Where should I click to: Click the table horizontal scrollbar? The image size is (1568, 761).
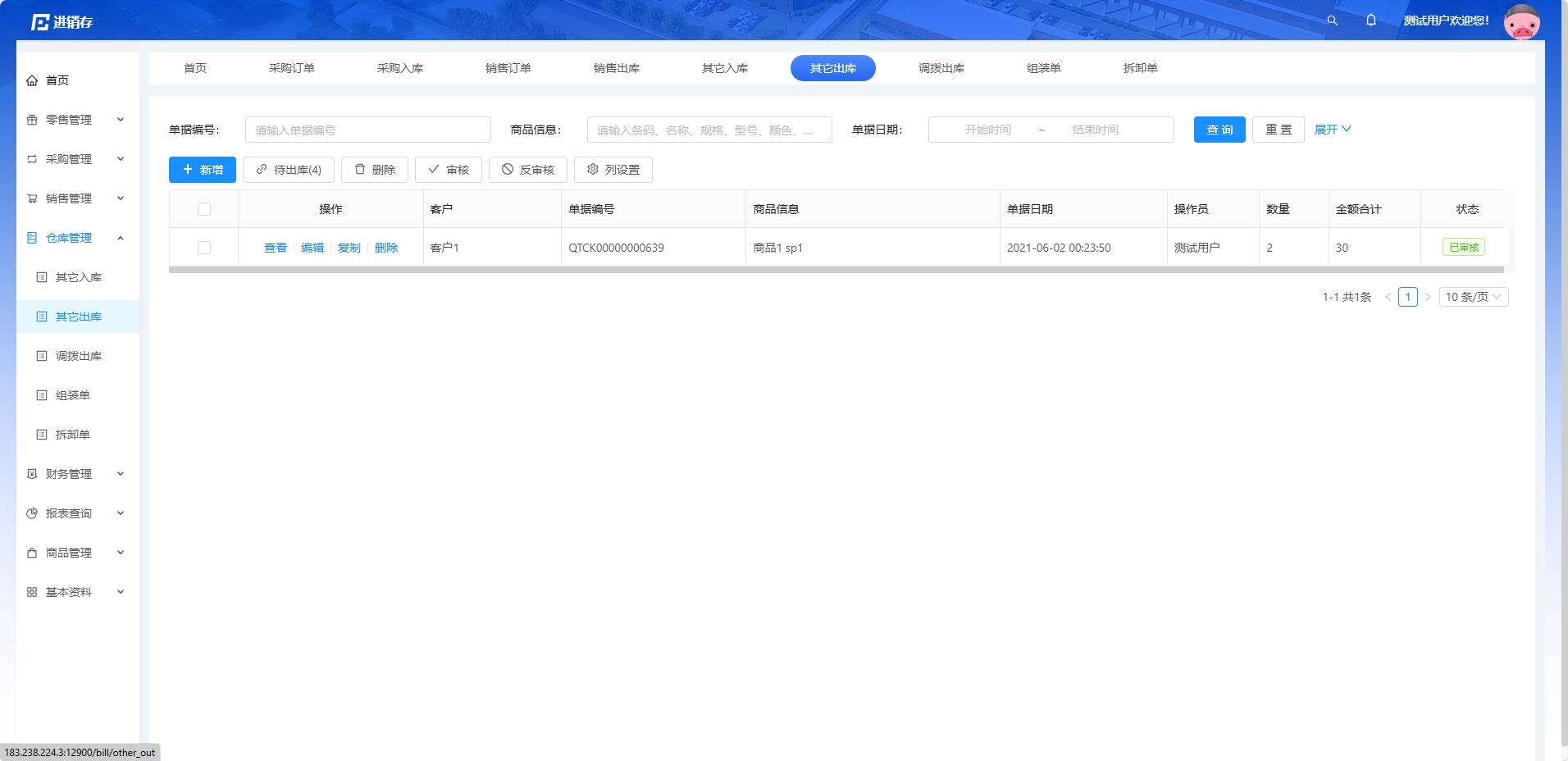tap(836, 269)
